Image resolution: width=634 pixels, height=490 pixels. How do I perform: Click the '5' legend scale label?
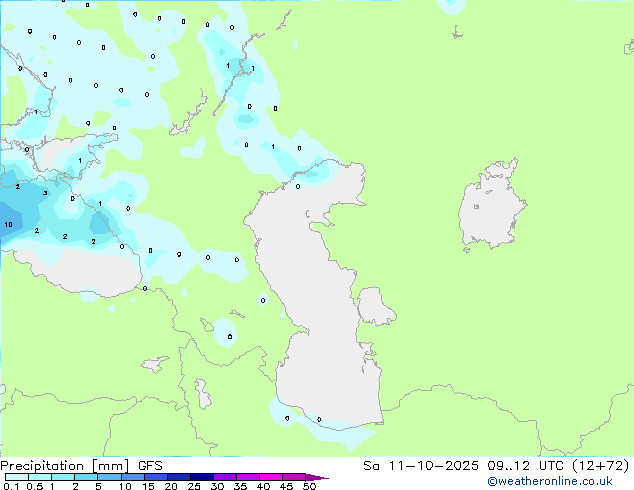coord(98,486)
